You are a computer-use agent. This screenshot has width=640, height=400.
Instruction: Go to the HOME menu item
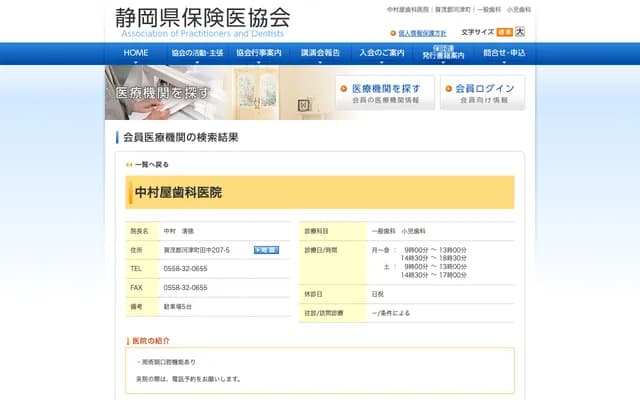[136, 52]
